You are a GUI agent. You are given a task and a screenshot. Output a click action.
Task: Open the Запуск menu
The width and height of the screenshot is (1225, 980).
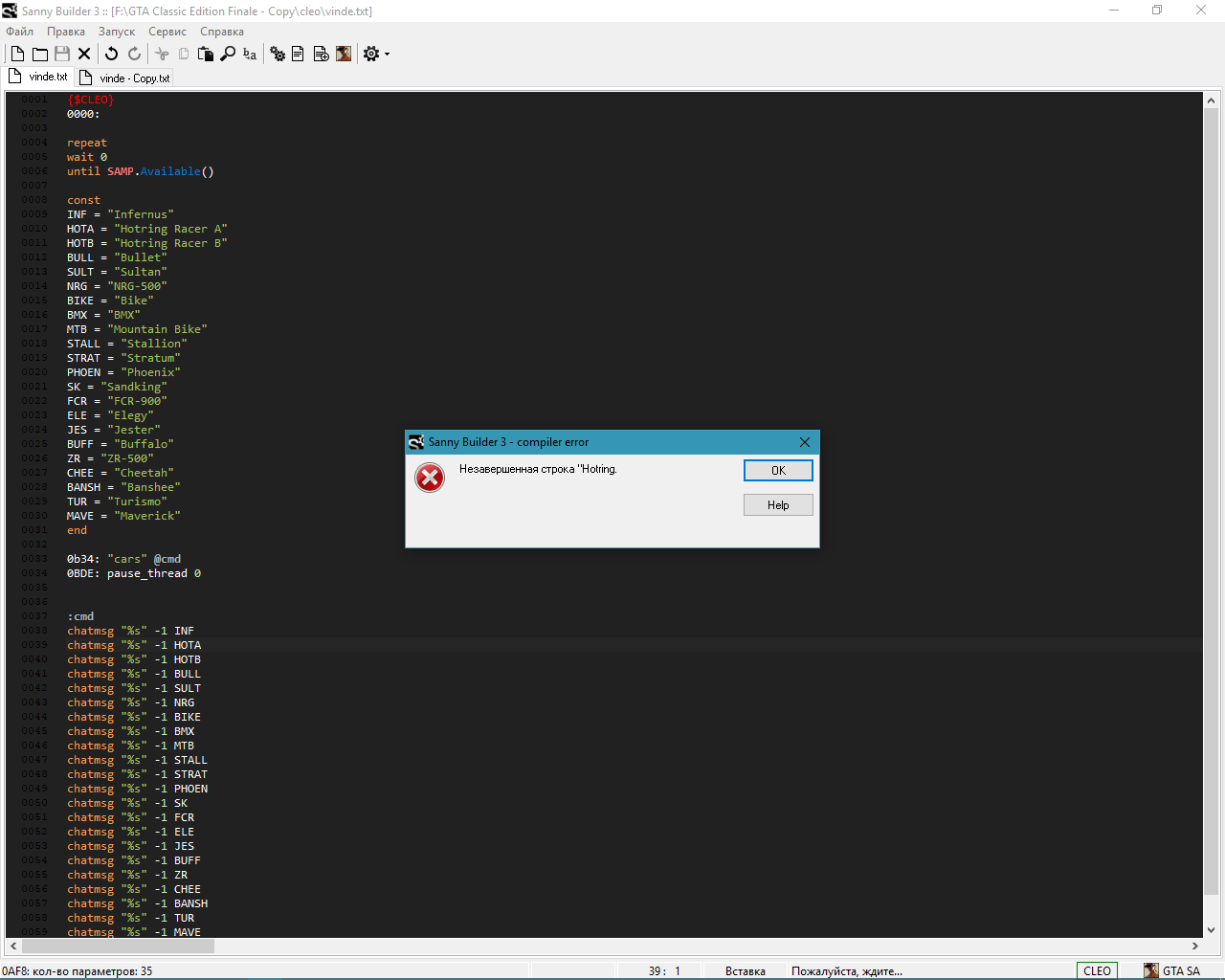117,32
